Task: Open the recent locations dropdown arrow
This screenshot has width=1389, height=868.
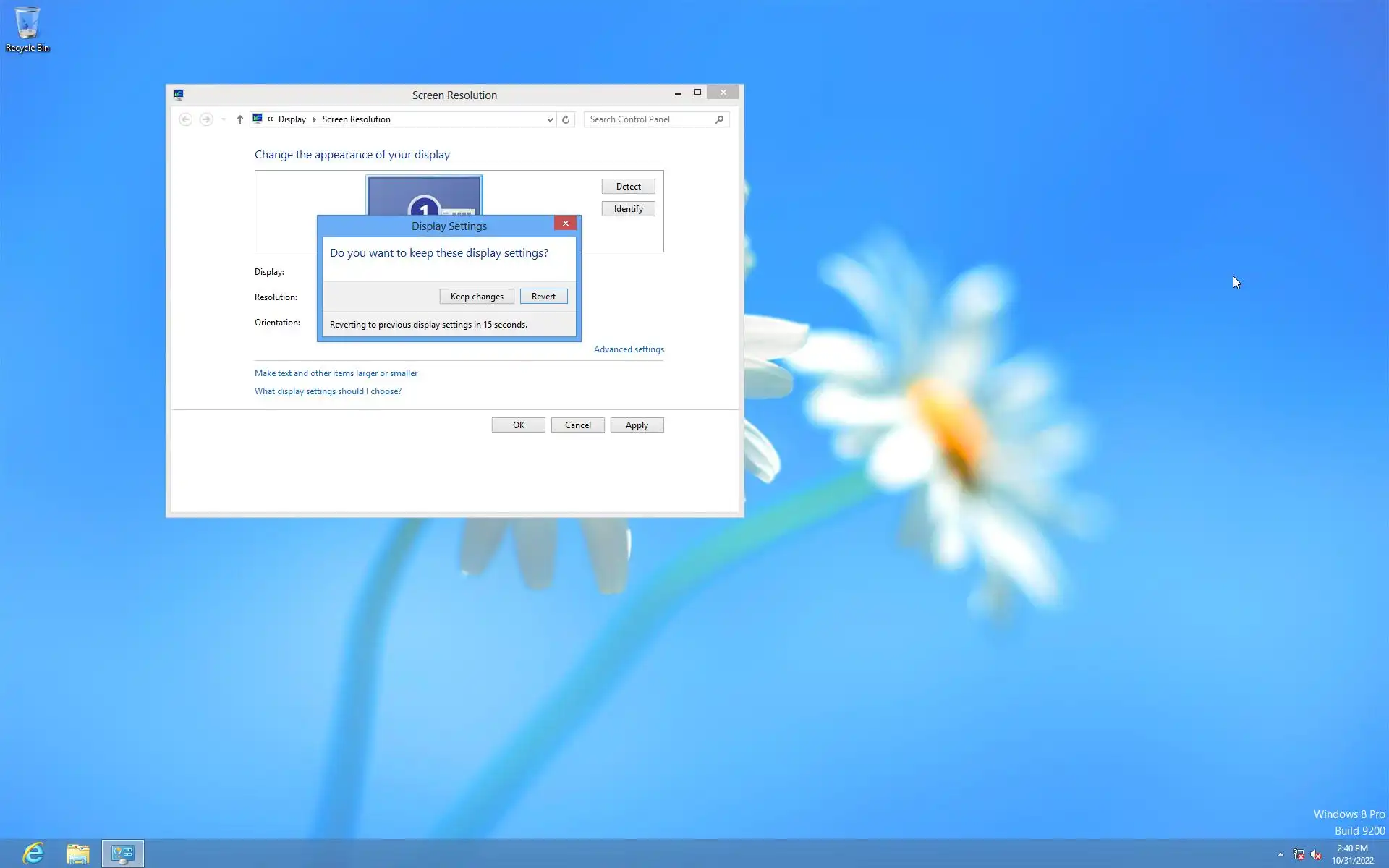Action: 224,119
